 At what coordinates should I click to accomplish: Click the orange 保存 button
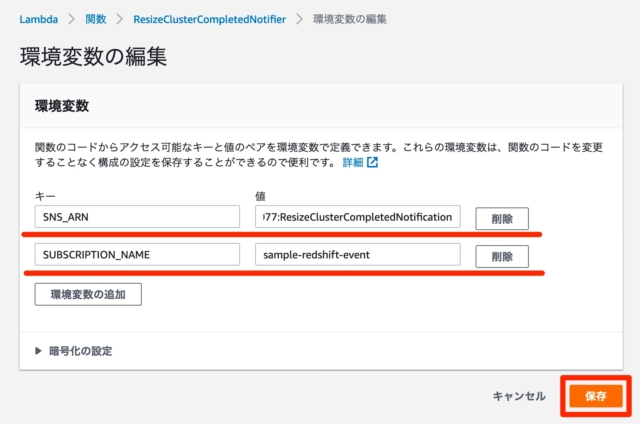tap(596, 396)
